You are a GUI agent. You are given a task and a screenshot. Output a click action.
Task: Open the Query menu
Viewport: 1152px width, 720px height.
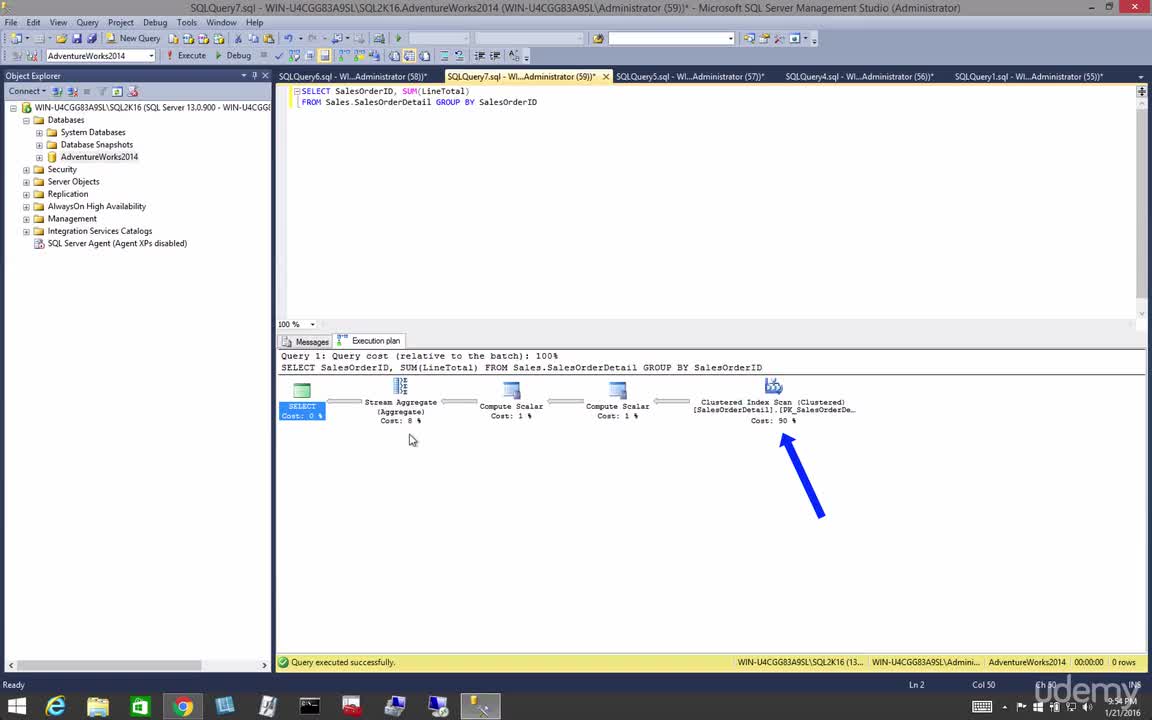click(x=87, y=23)
